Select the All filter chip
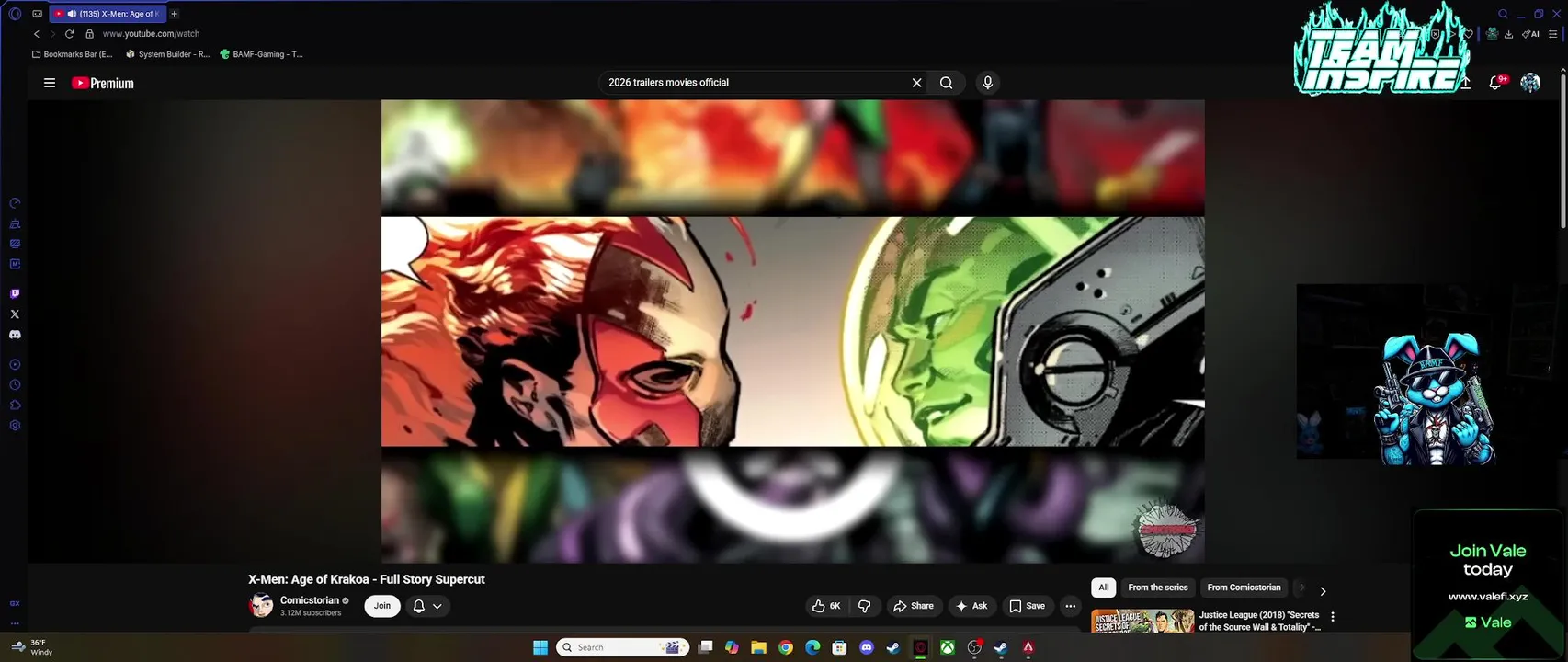The height and width of the screenshot is (662, 1568). pyautogui.click(x=1104, y=588)
